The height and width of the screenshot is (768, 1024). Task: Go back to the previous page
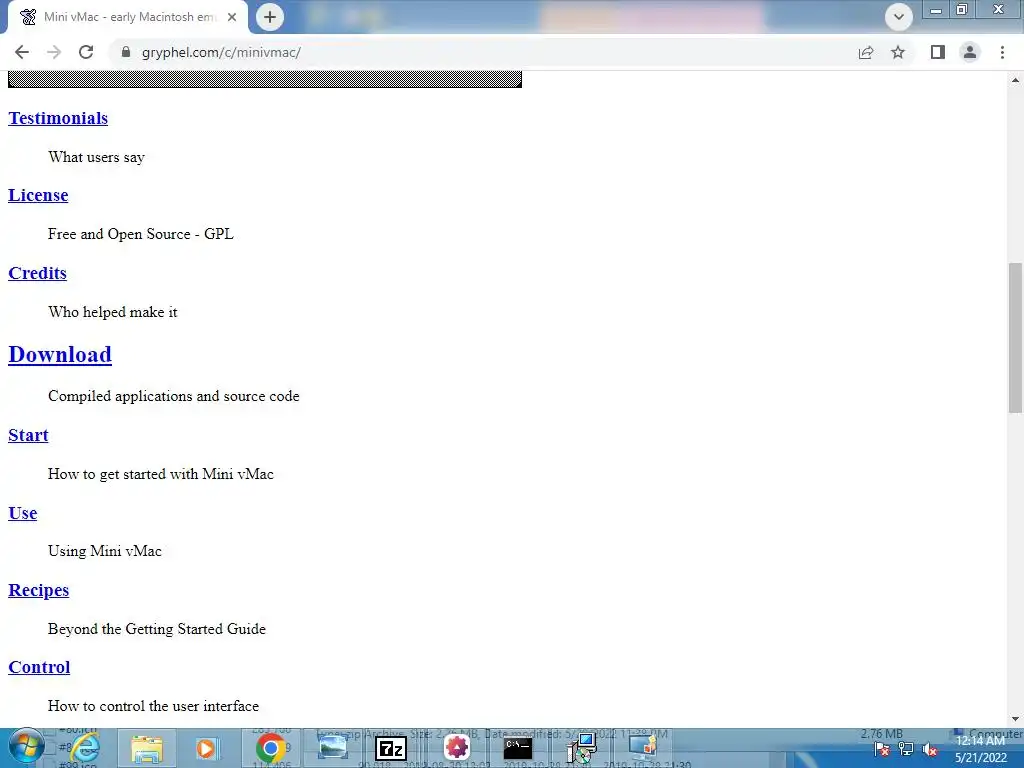(22, 52)
